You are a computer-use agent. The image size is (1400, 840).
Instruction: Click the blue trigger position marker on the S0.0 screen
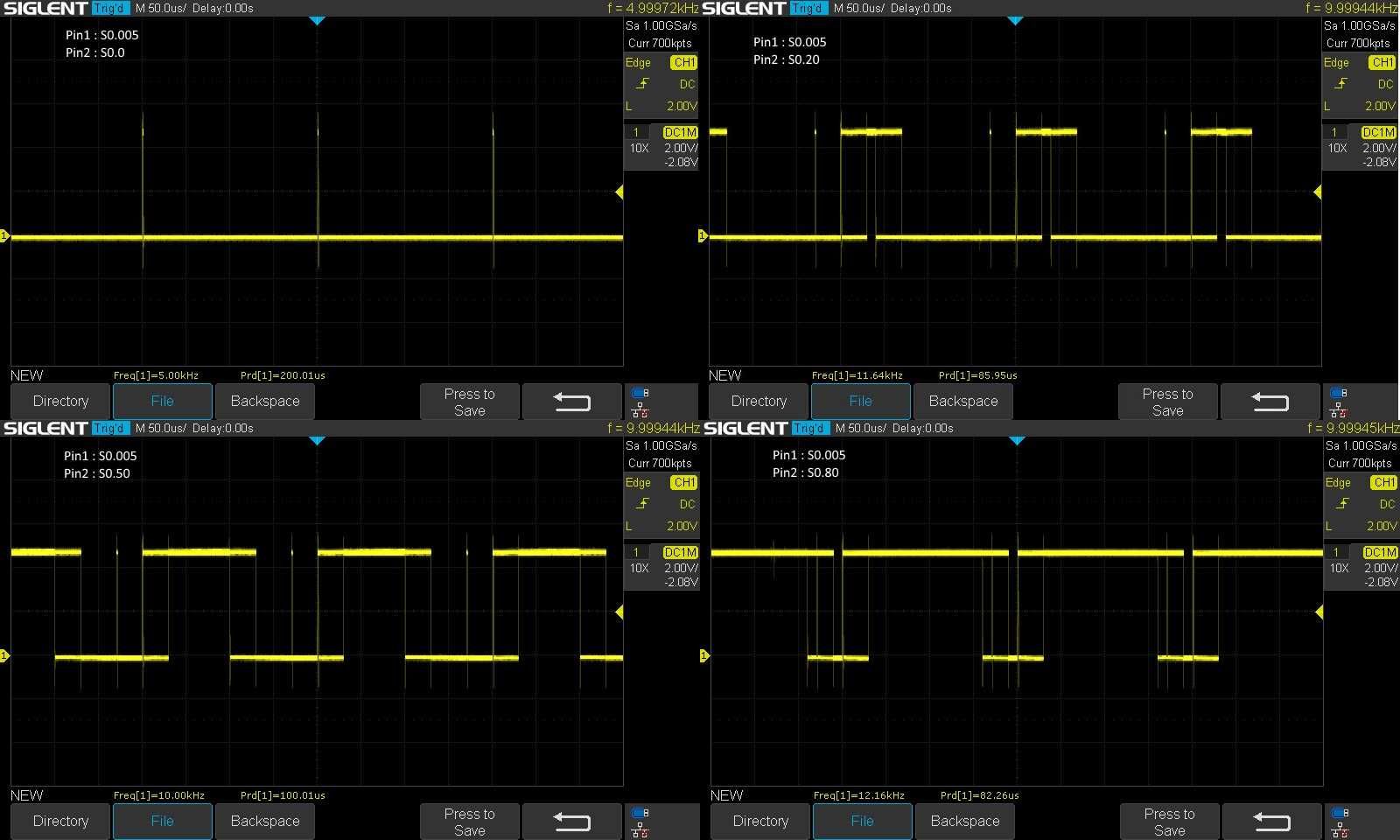click(x=318, y=20)
